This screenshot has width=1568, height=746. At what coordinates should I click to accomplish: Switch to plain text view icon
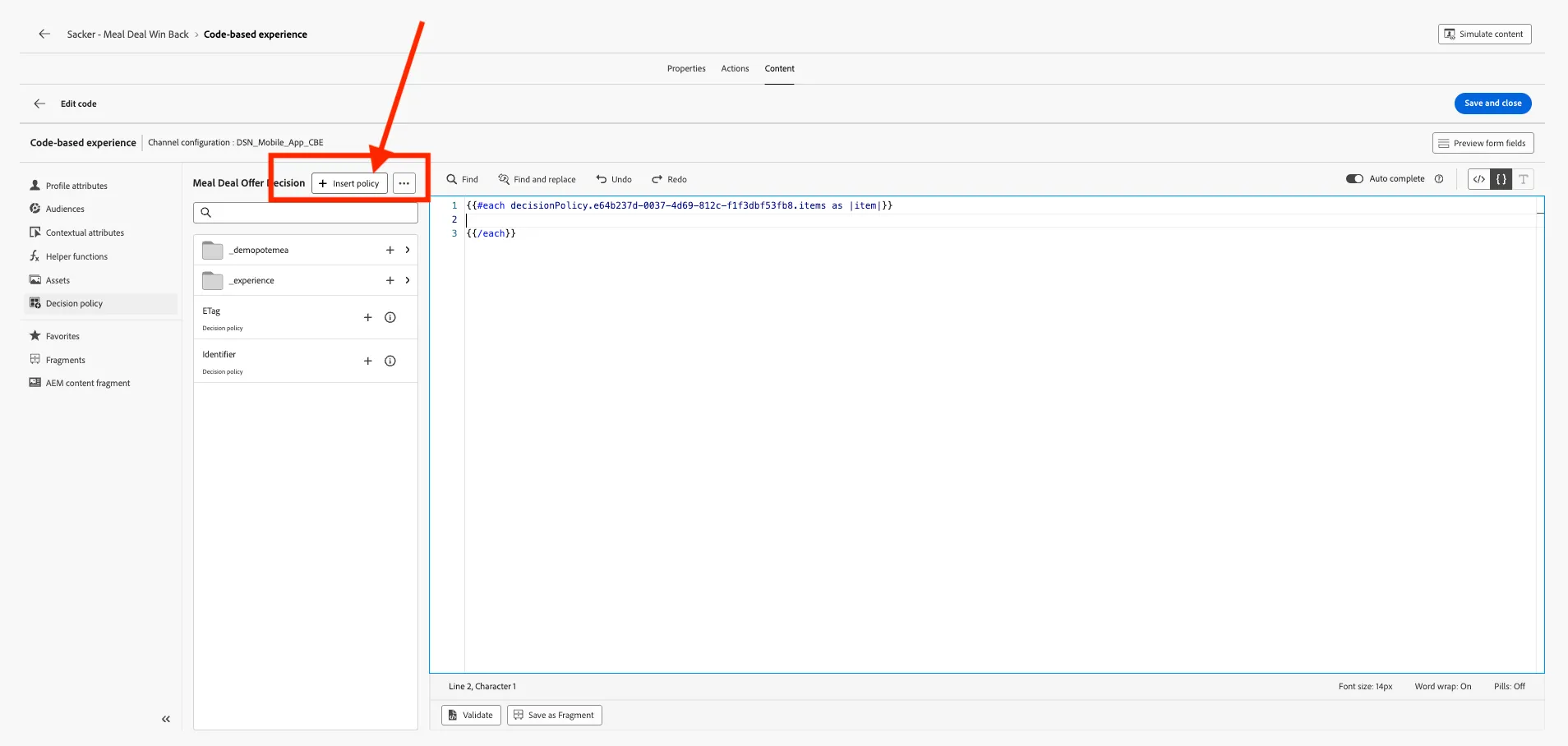(1524, 179)
